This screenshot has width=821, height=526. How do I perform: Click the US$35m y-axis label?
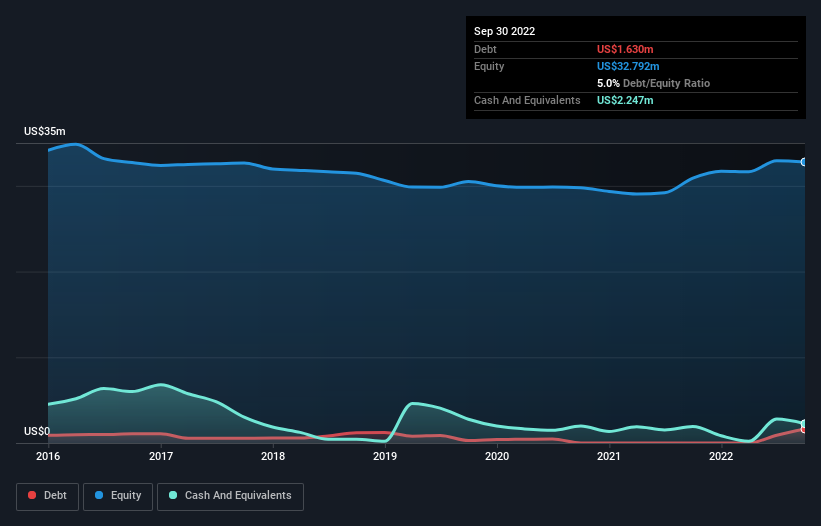(45, 131)
